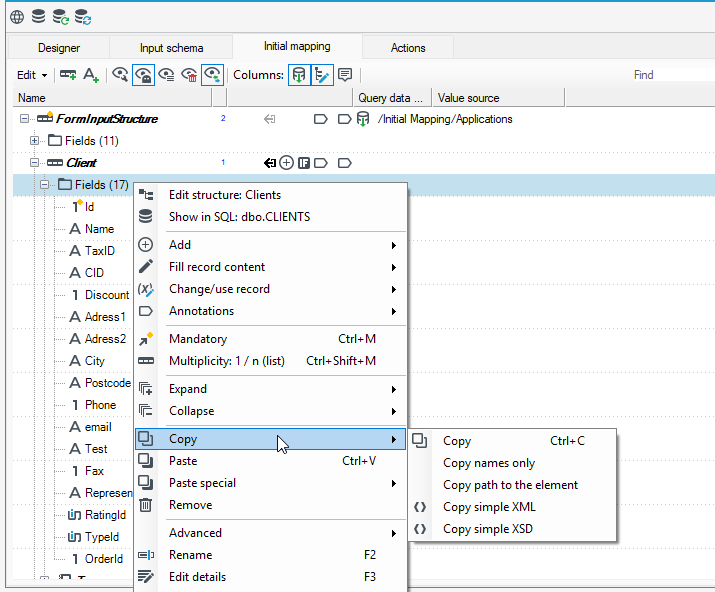Click the eye icon with list lines

click(x=166, y=75)
